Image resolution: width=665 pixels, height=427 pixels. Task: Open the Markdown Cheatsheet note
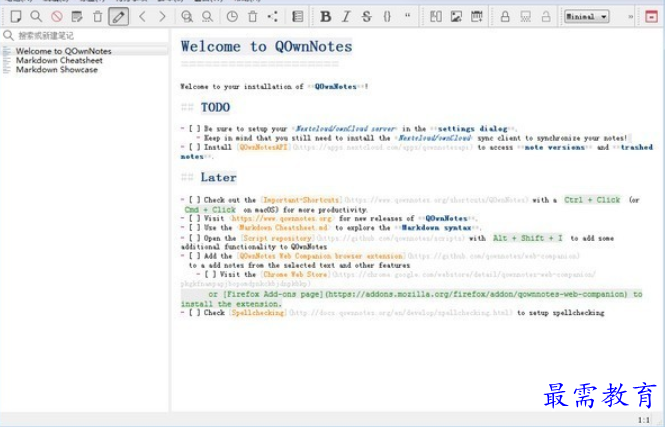(x=57, y=61)
